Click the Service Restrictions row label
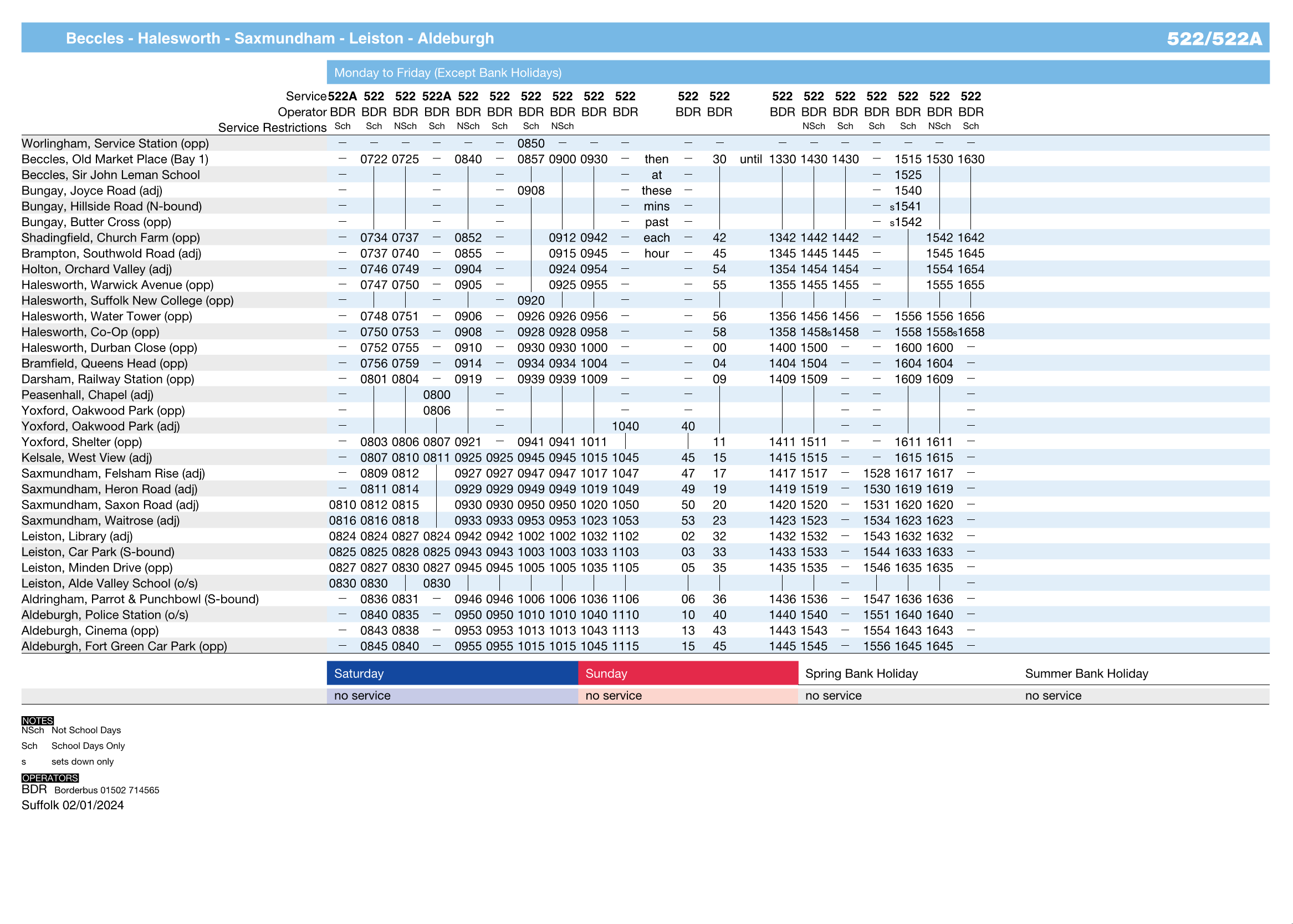 [x=273, y=127]
